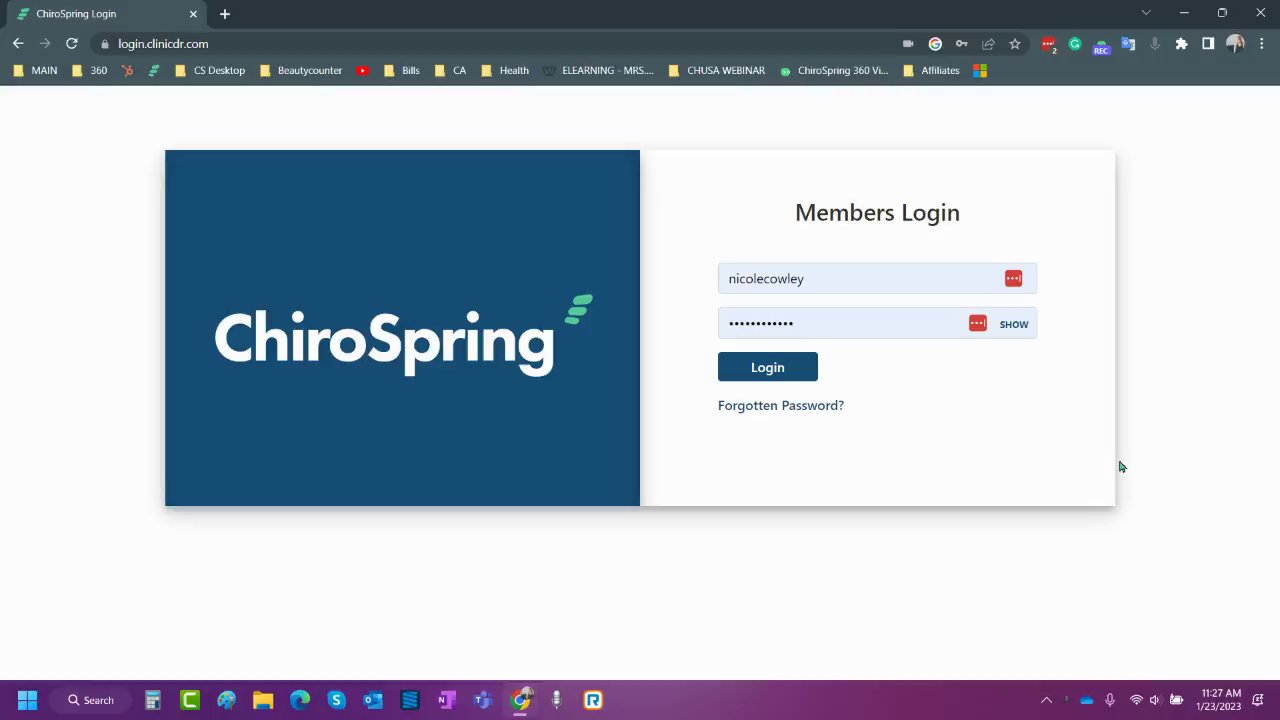Open the Grammarly extension
The height and width of the screenshot is (720, 1280).
1075,44
